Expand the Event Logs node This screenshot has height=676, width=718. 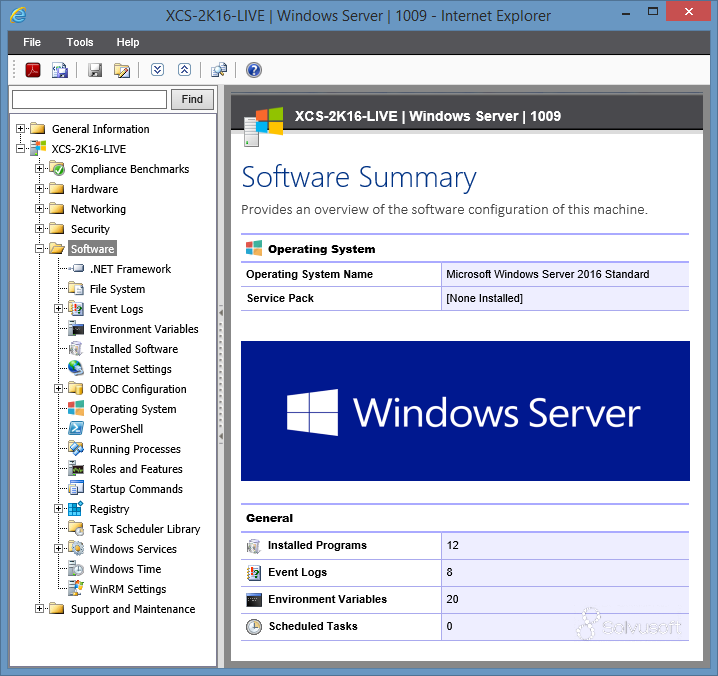coord(58,308)
